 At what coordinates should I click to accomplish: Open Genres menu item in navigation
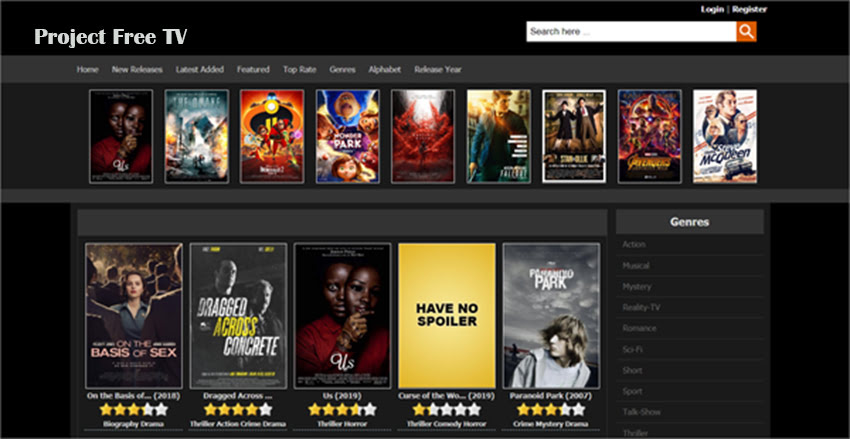coord(342,69)
